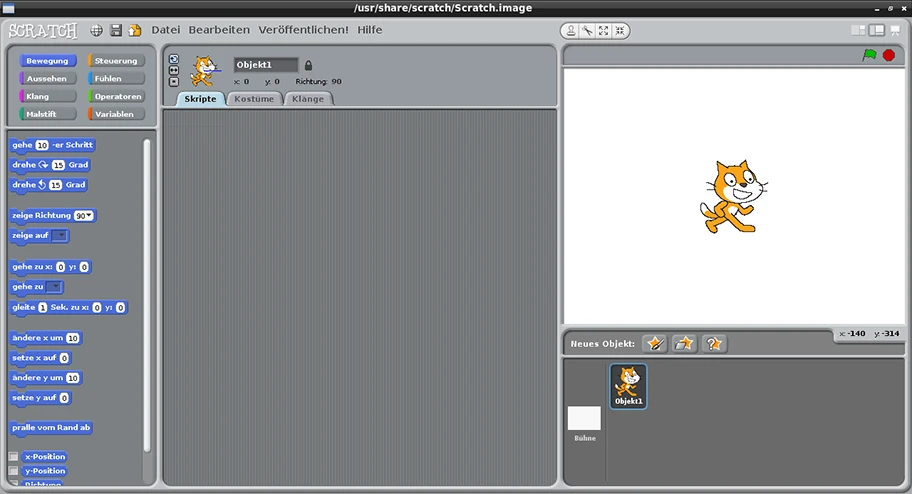Viewport: 912px width, 494px height.
Task: Click the Objekt1 name field
Action: pos(266,65)
